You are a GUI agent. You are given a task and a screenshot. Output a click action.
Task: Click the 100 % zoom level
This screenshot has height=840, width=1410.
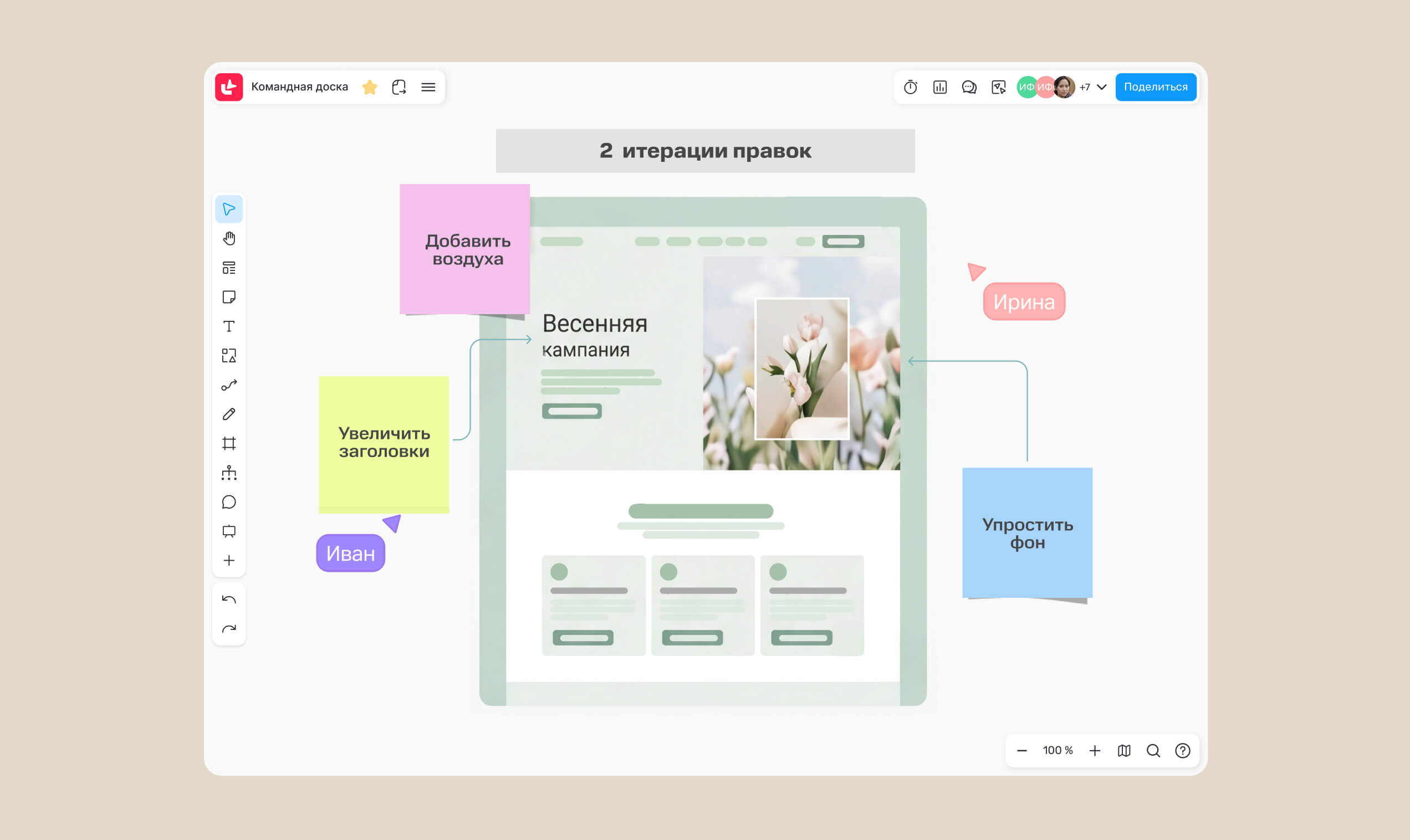coord(1057,751)
